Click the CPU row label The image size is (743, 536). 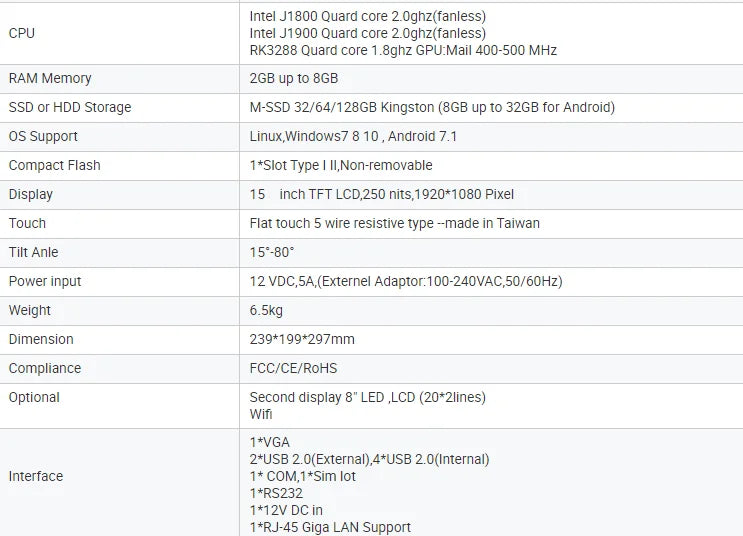(x=22, y=33)
